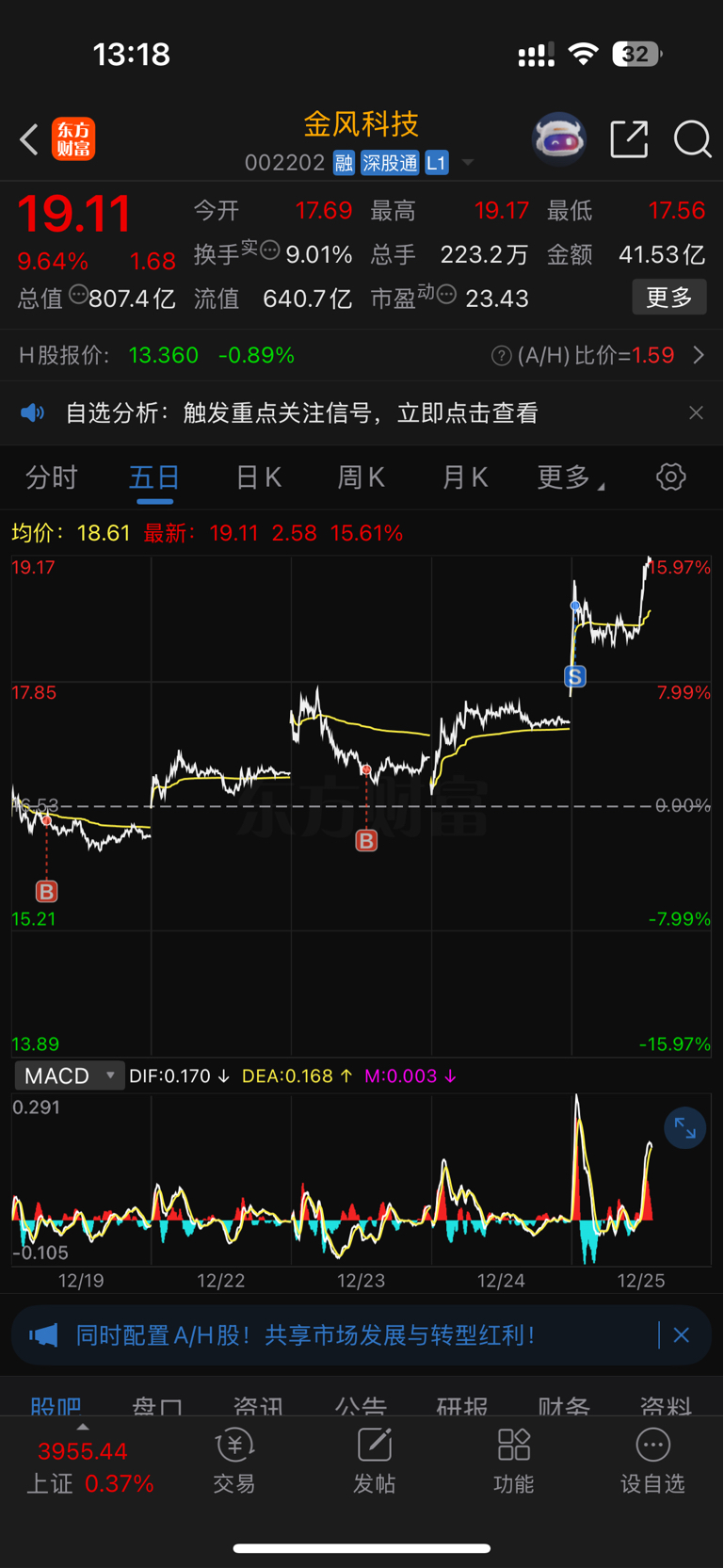The height and width of the screenshot is (1568, 724).
Task: Tap the DEA:0.168 value
Action: click(x=298, y=1075)
